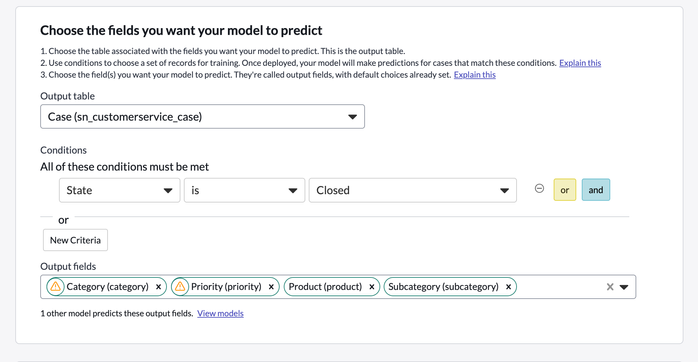The width and height of the screenshot is (698, 362).
Task: Open the View models link
Action: pos(220,313)
